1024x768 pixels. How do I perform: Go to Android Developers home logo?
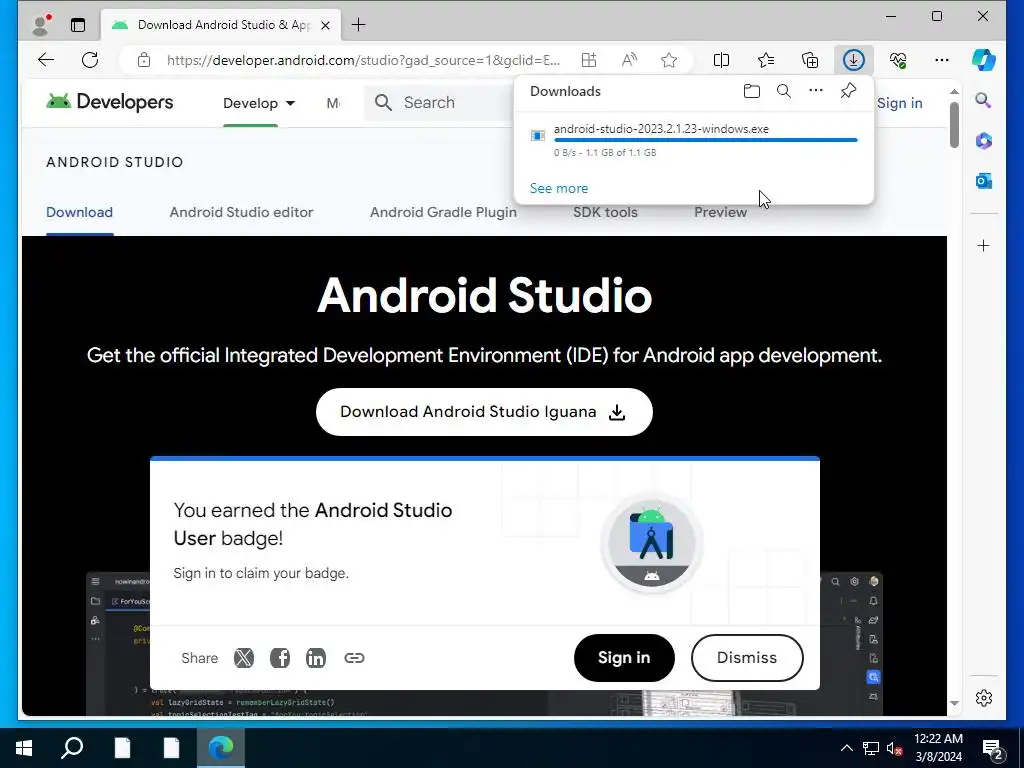110,102
